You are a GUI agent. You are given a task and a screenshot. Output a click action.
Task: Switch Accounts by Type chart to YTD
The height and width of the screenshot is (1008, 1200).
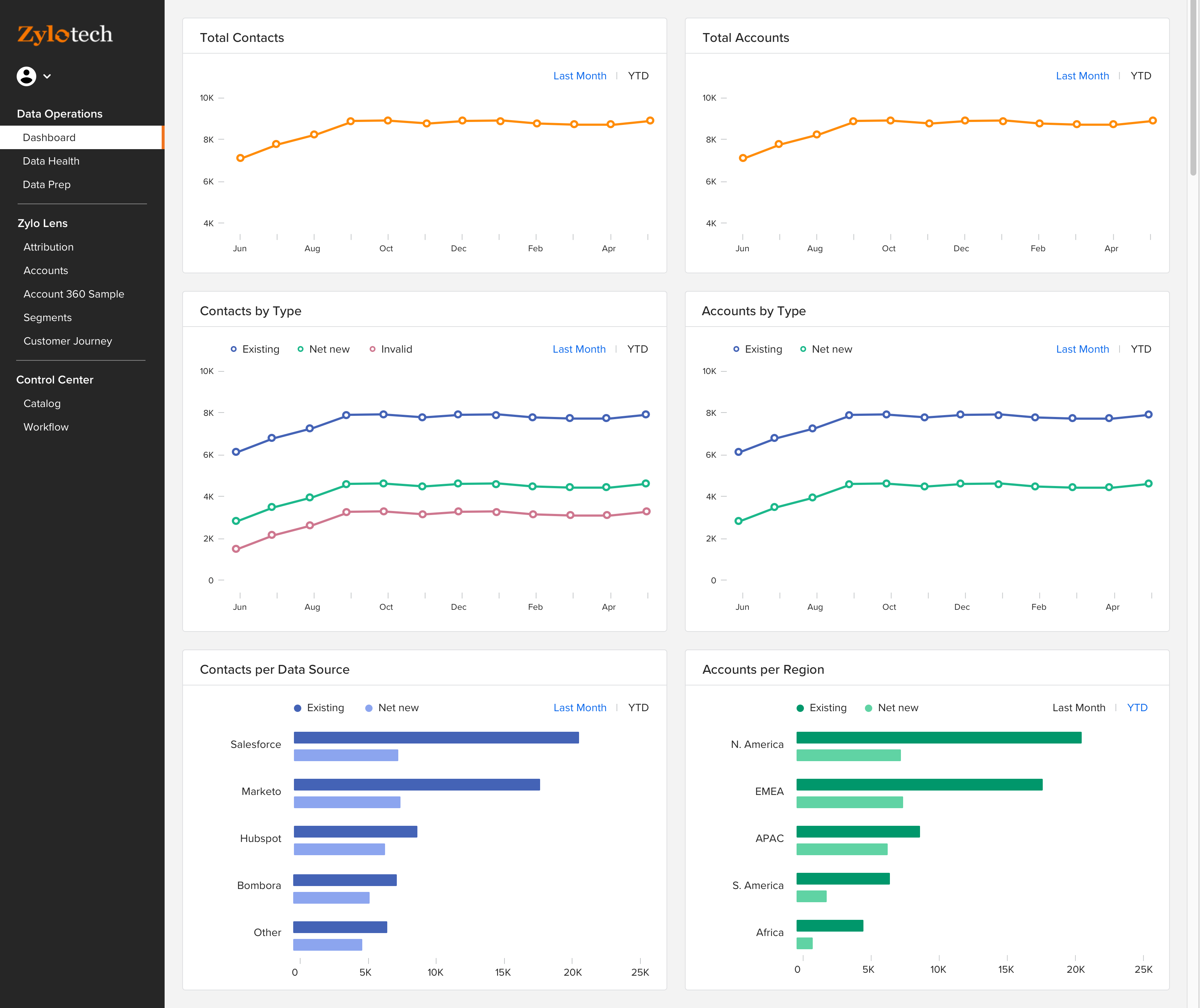pos(1140,349)
